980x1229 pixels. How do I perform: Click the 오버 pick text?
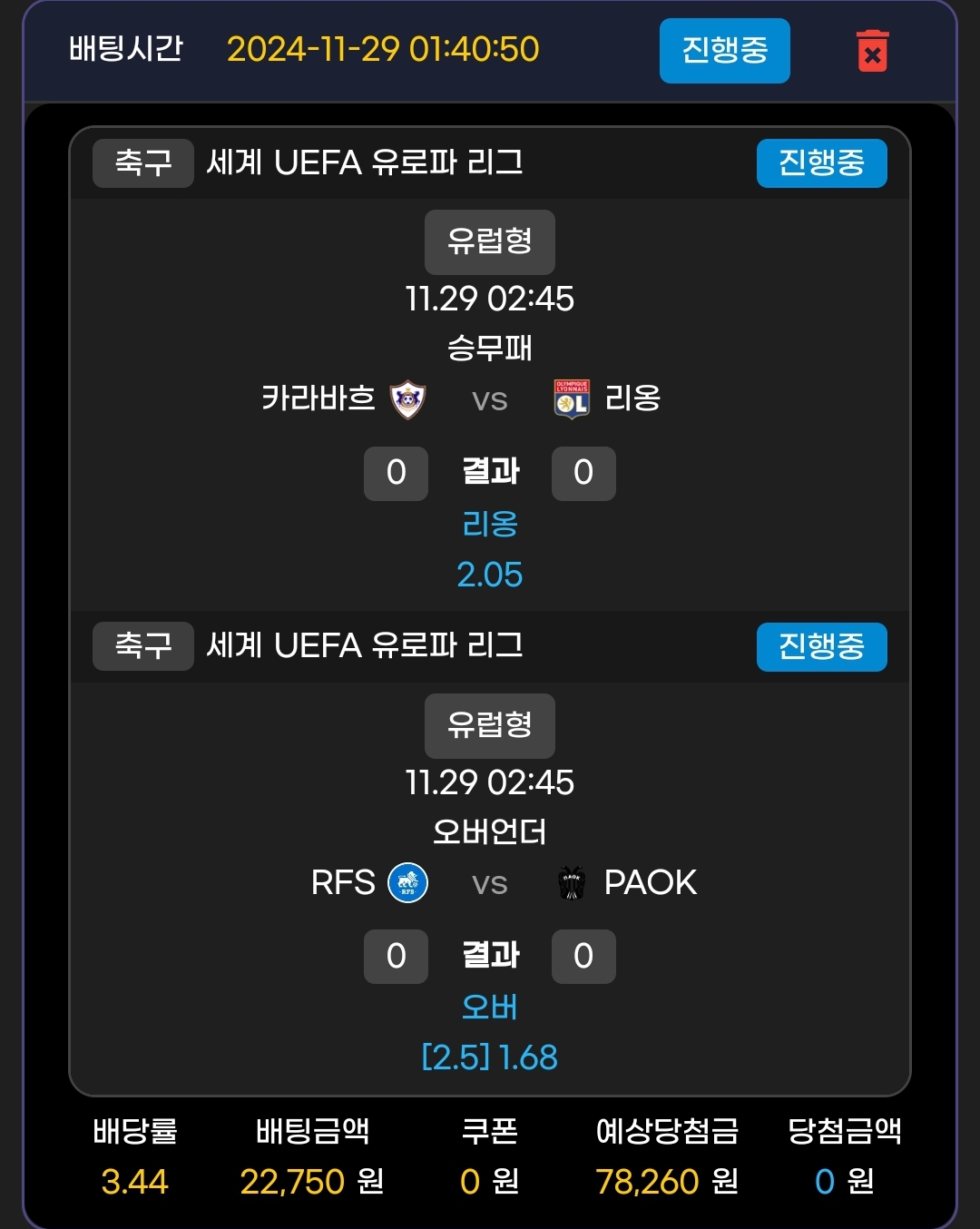click(x=489, y=1008)
